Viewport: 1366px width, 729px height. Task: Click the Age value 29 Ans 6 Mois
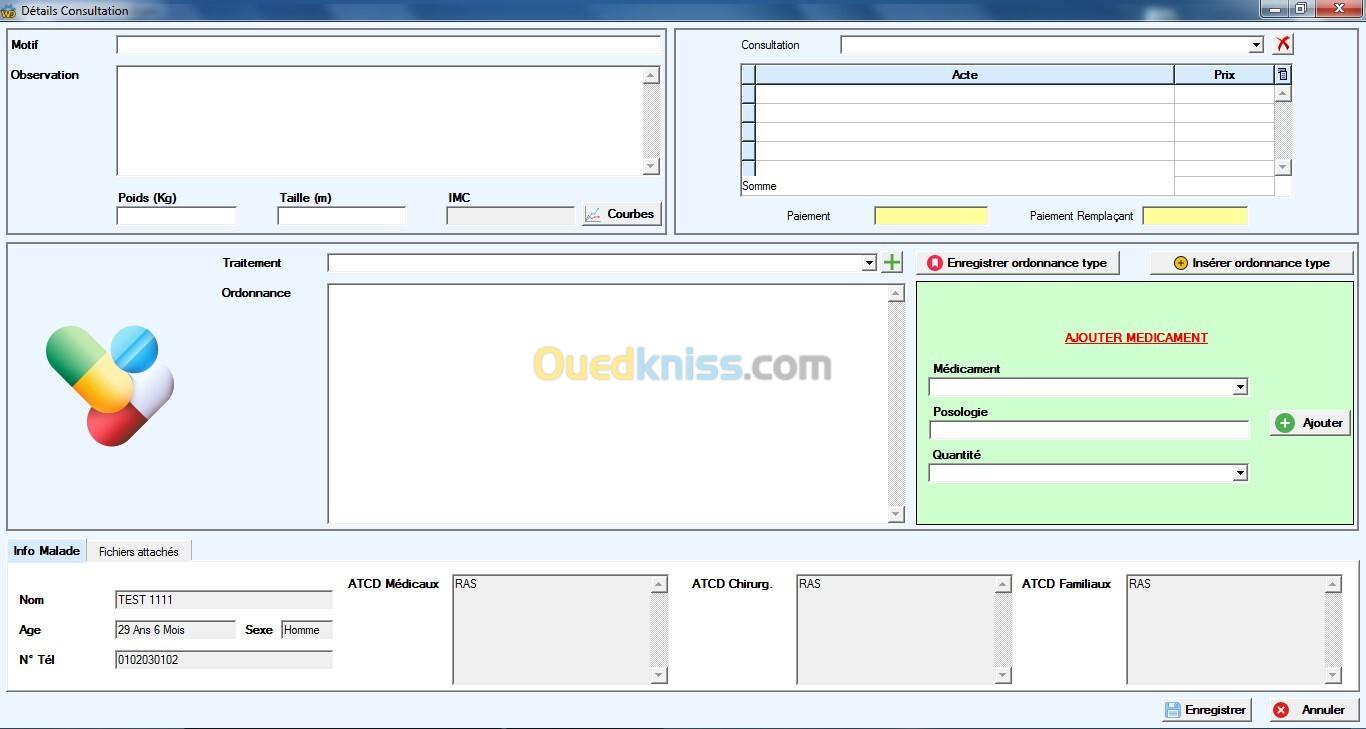[x=176, y=630]
